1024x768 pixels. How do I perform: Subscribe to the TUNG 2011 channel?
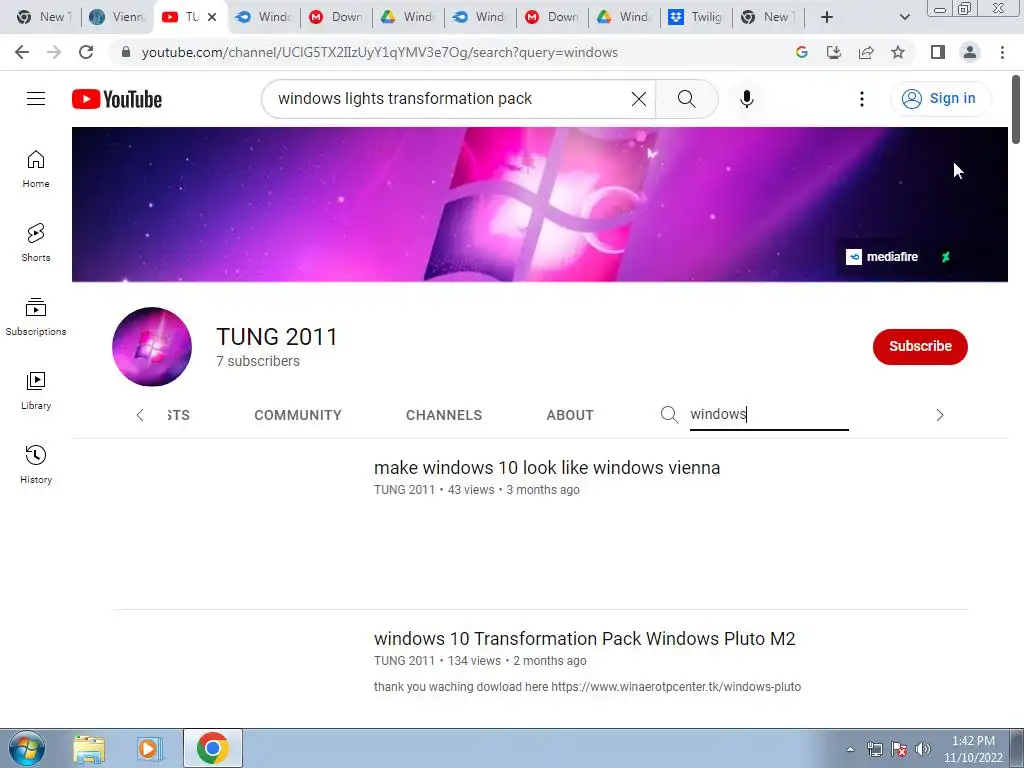pyautogui.click(x=920, y=347)
